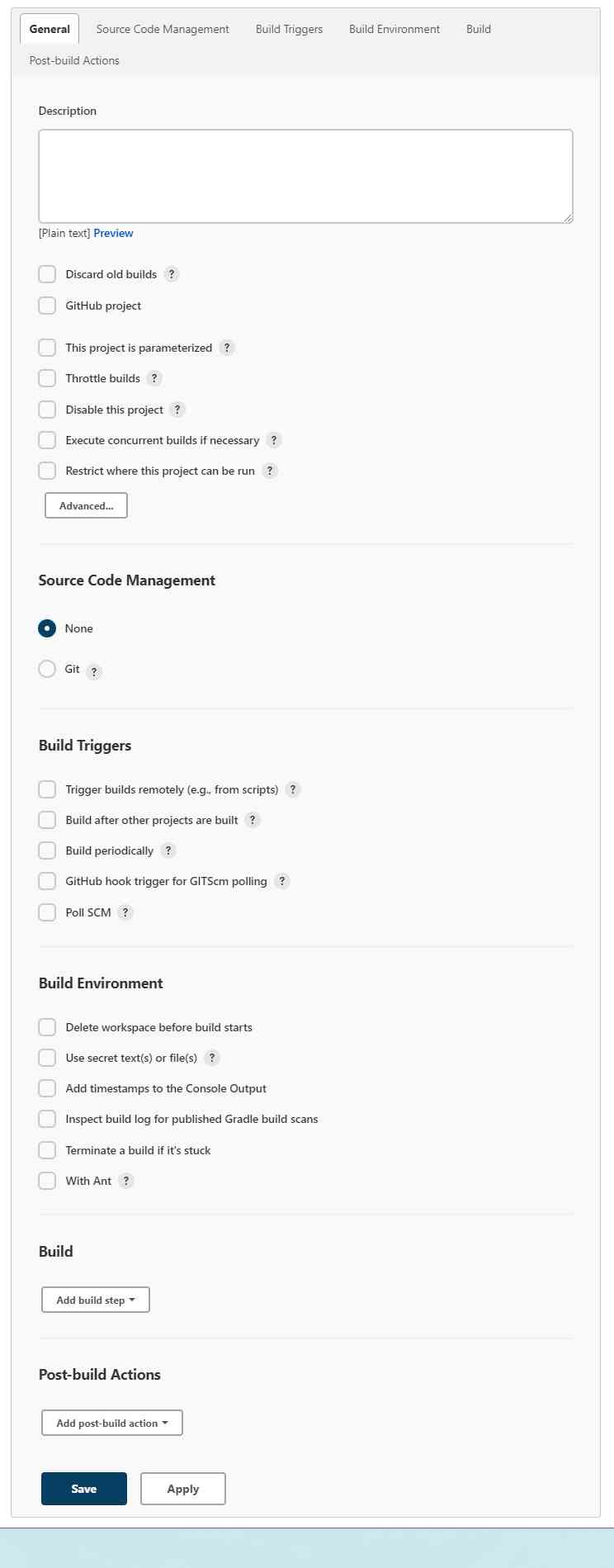Check This project is parameterized

pyautogui.click(x=47, y=348)
